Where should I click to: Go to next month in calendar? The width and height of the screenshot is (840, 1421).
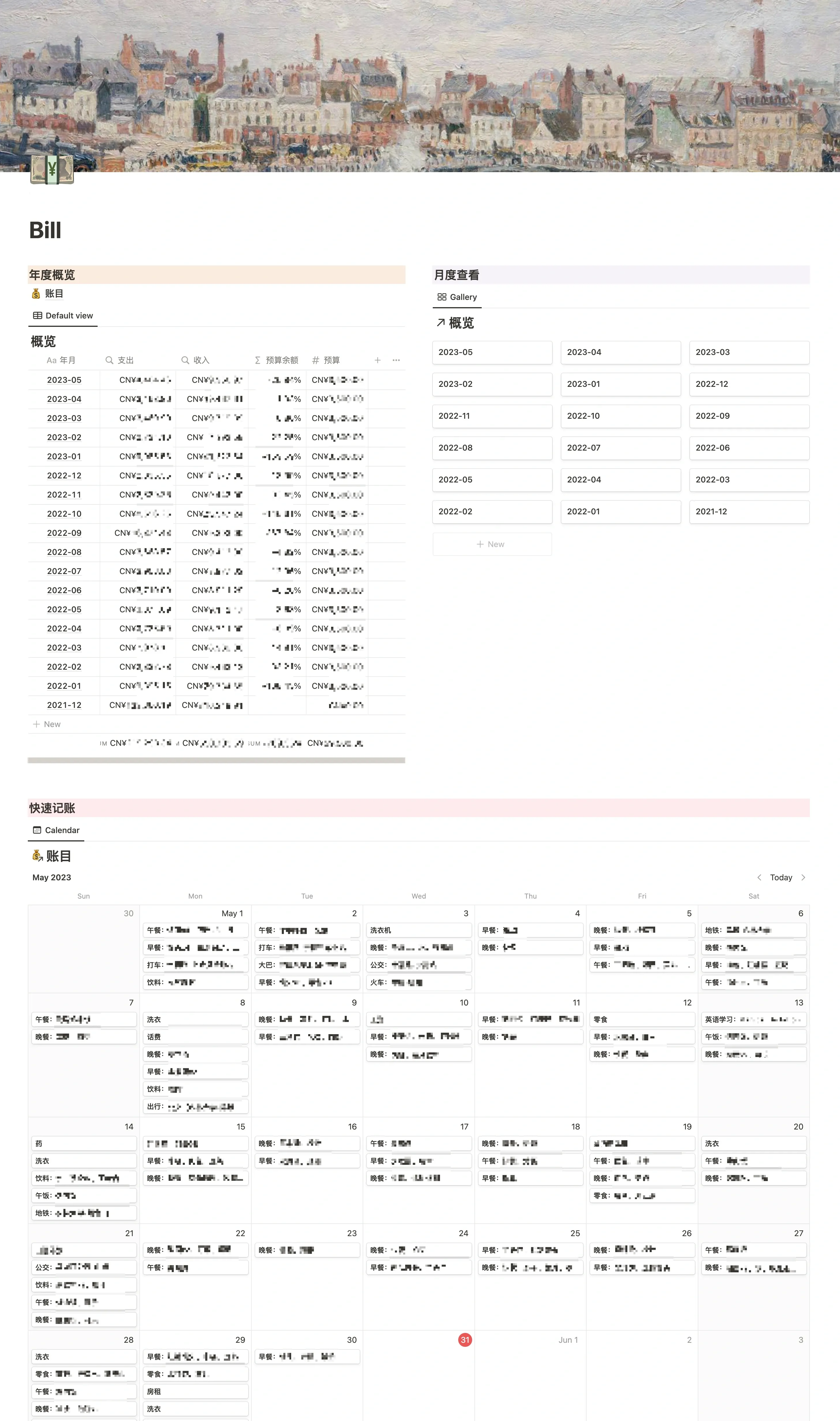coord(803,877)
